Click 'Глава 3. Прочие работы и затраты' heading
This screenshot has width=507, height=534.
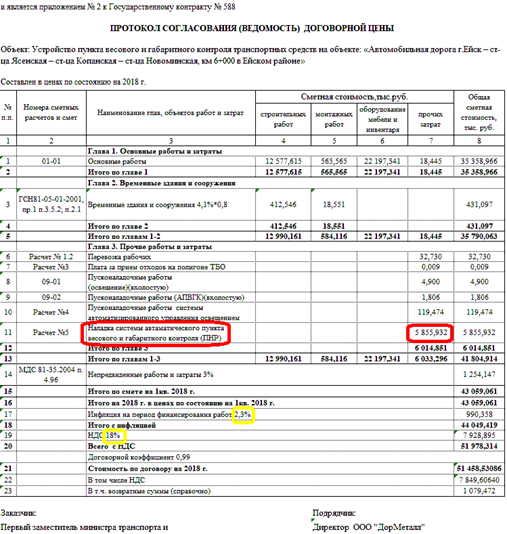(x=150, y=247)
